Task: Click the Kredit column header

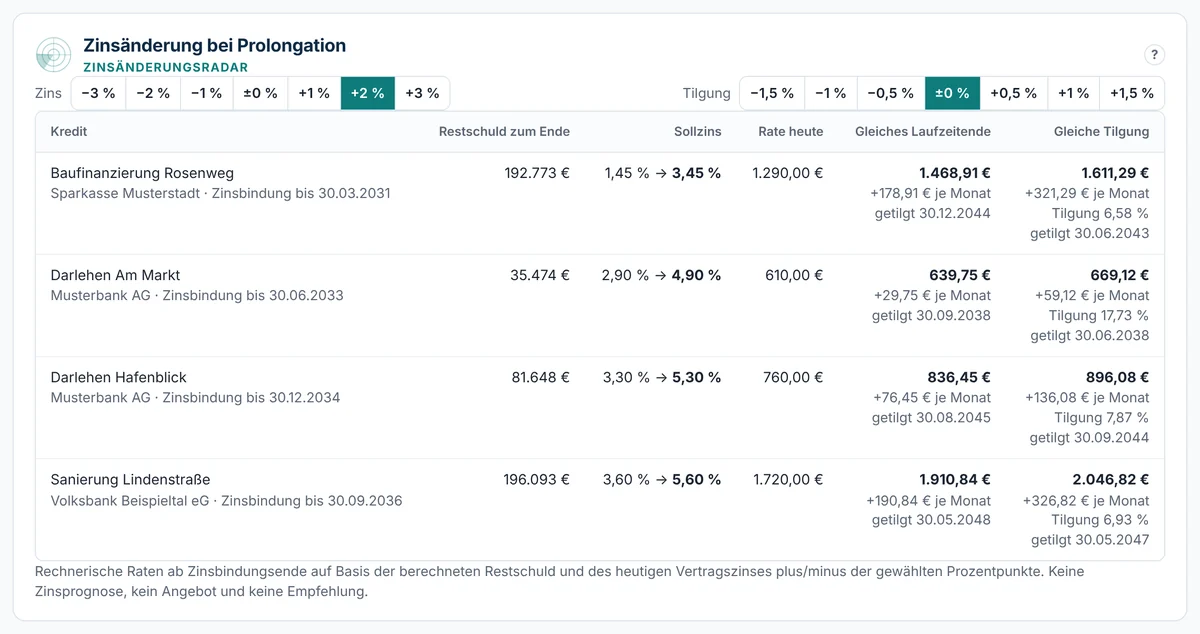Action: coord(69,131)
